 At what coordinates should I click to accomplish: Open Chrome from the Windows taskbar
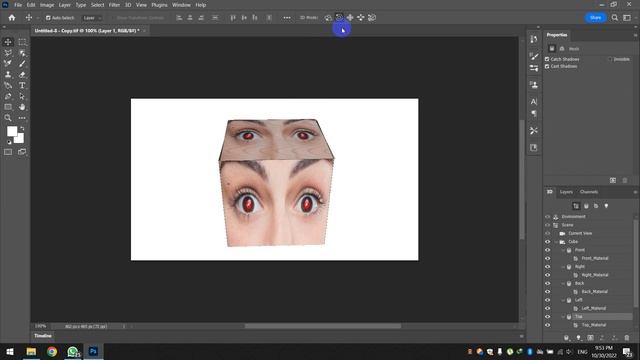52,351
